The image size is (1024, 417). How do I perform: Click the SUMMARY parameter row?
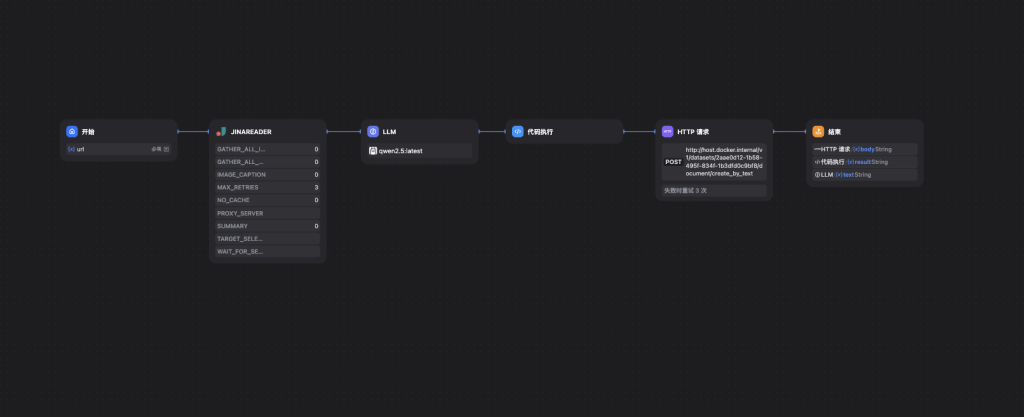pos(267,226)
